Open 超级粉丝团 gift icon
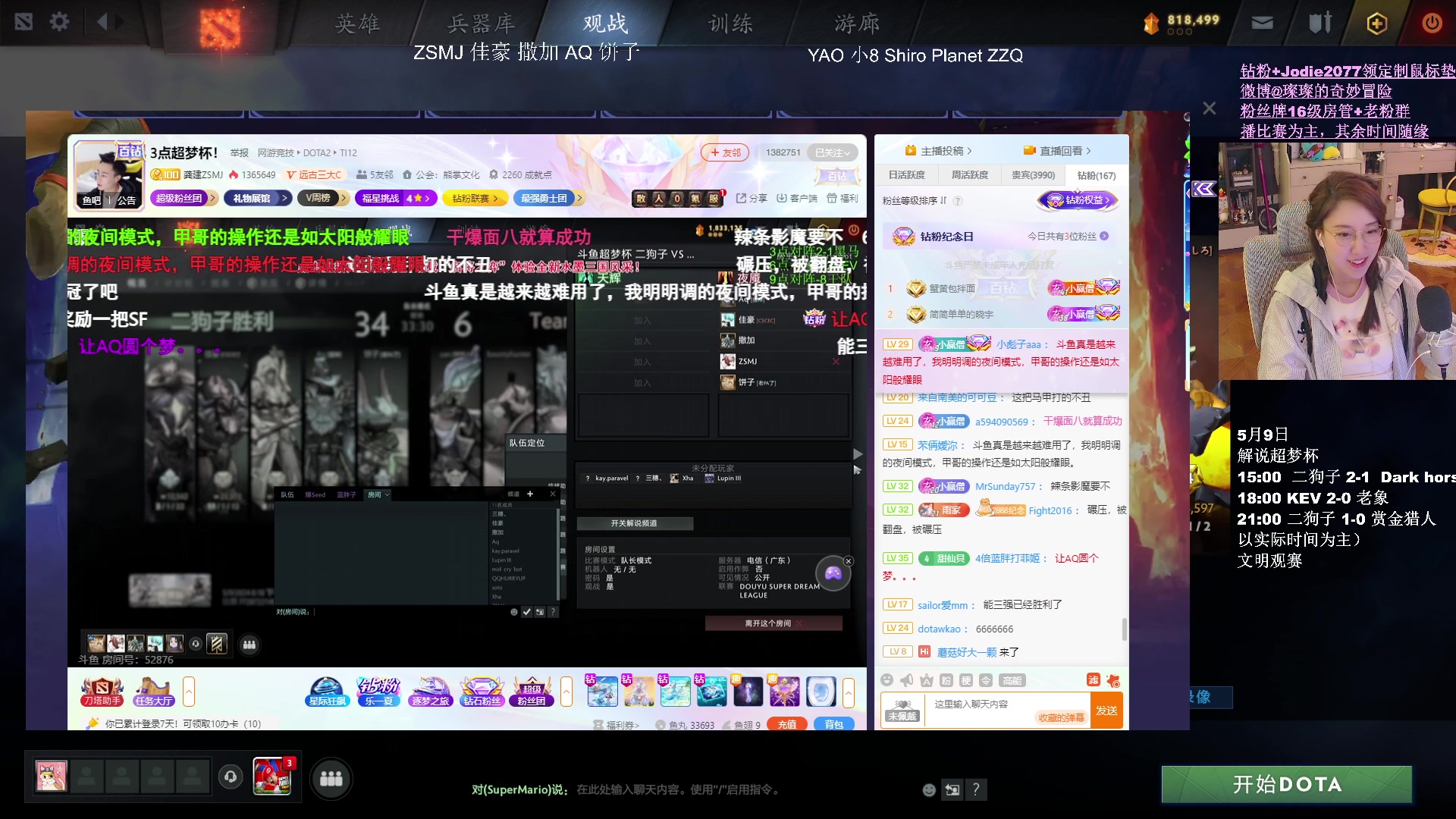This screenshot has width=1456, height=819. pos(532,692)
